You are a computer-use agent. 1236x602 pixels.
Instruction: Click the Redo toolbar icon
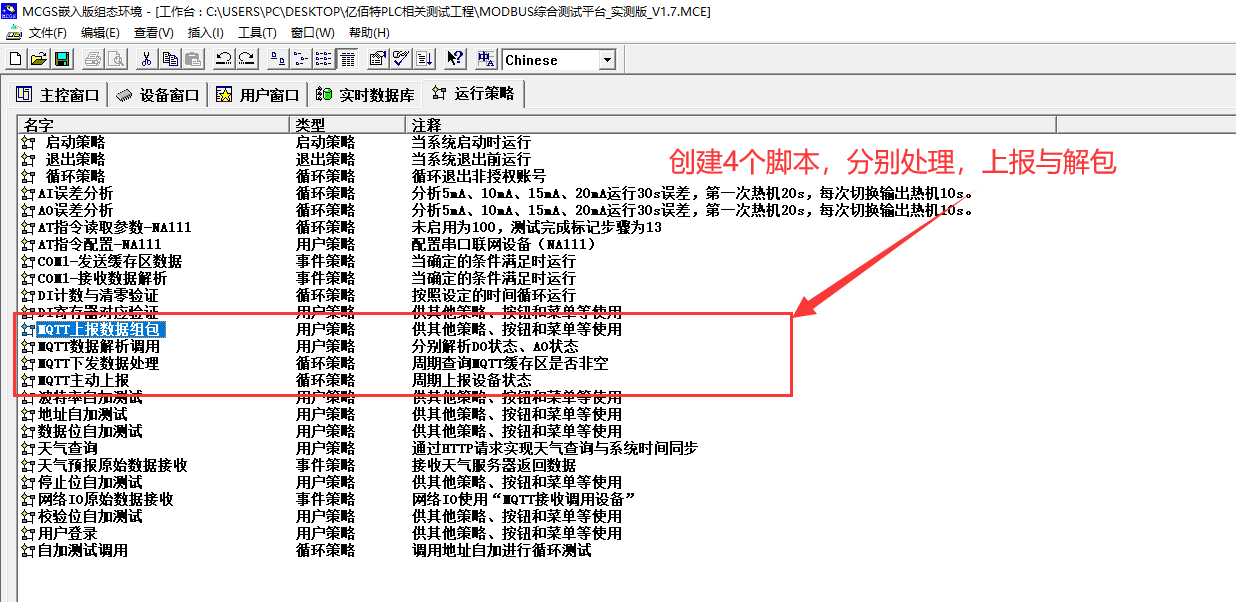tap(246, 59)
